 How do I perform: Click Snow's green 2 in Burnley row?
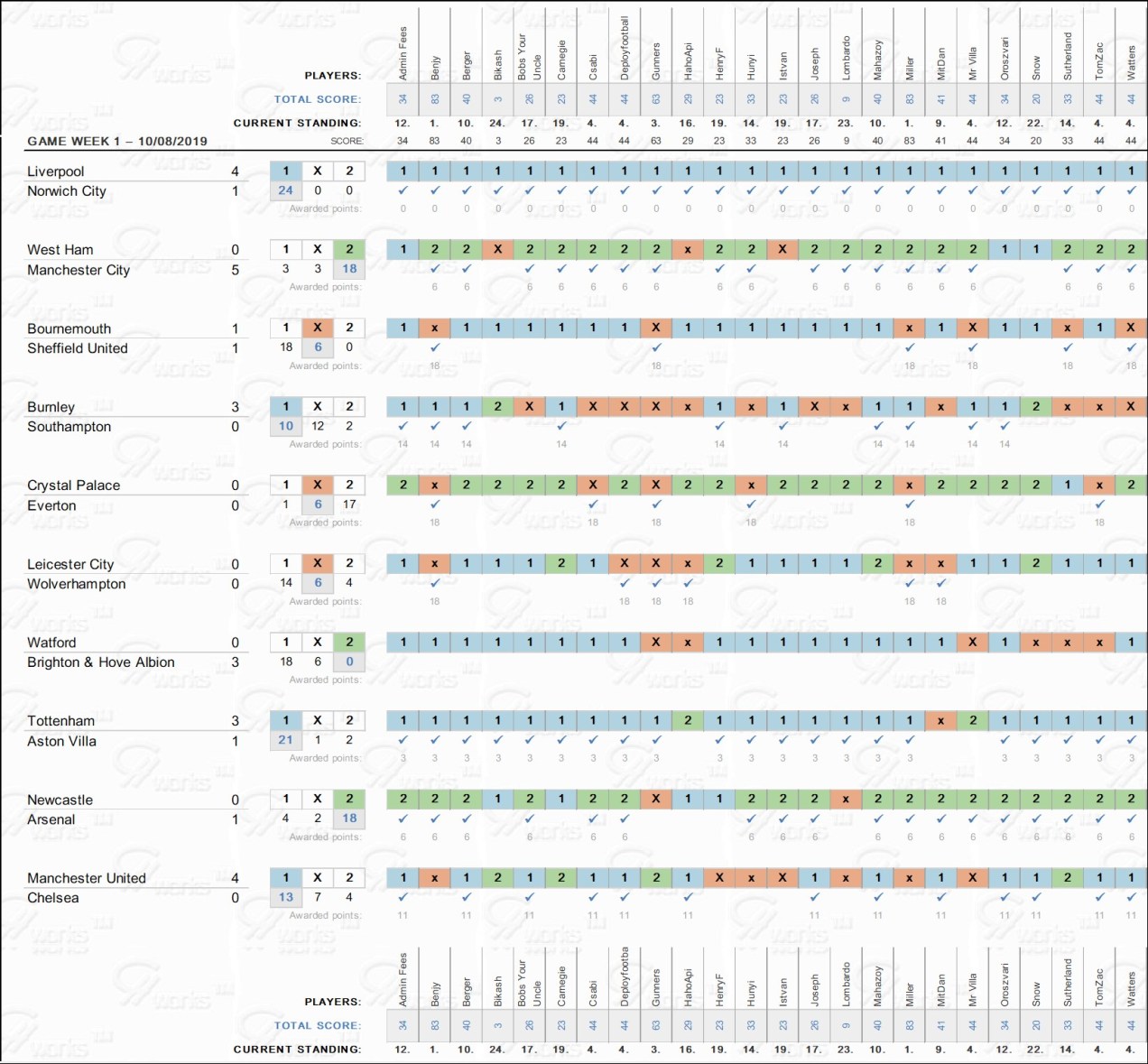[x=1036, y=406]
